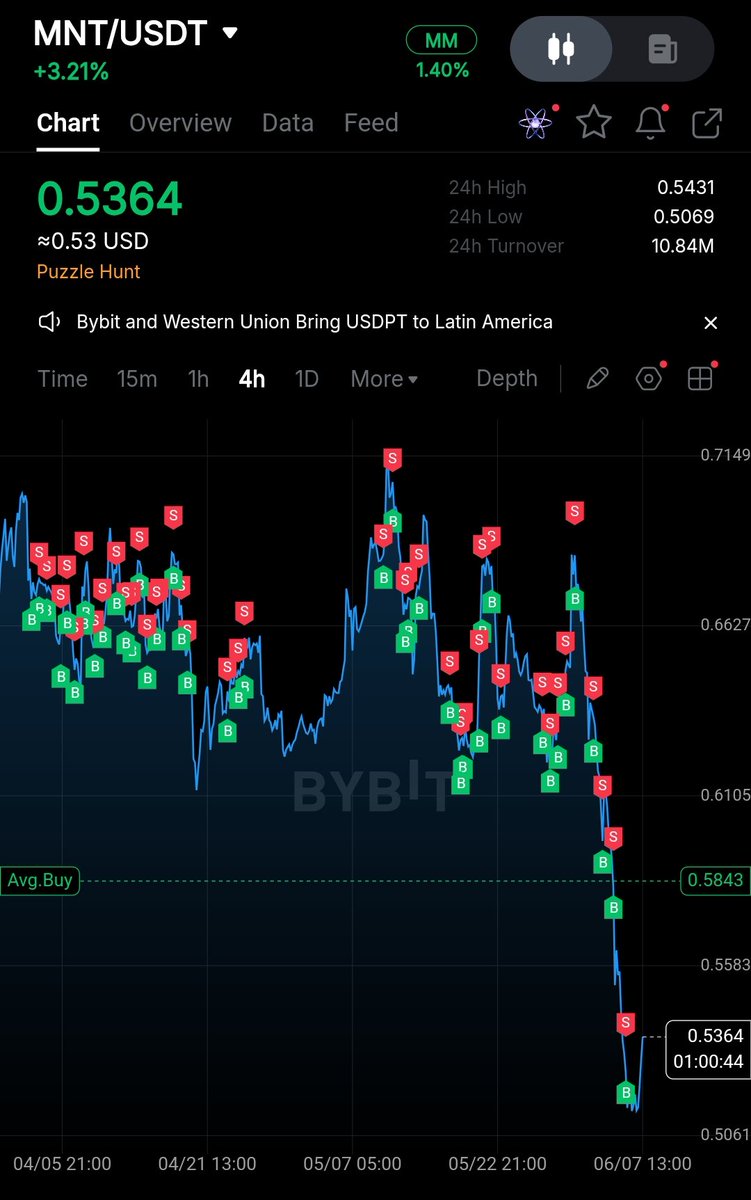The height and width of the screenshot is (1200, 751).
Task: Expand the More intervals dropdown
Action: (x=384, y=379)
